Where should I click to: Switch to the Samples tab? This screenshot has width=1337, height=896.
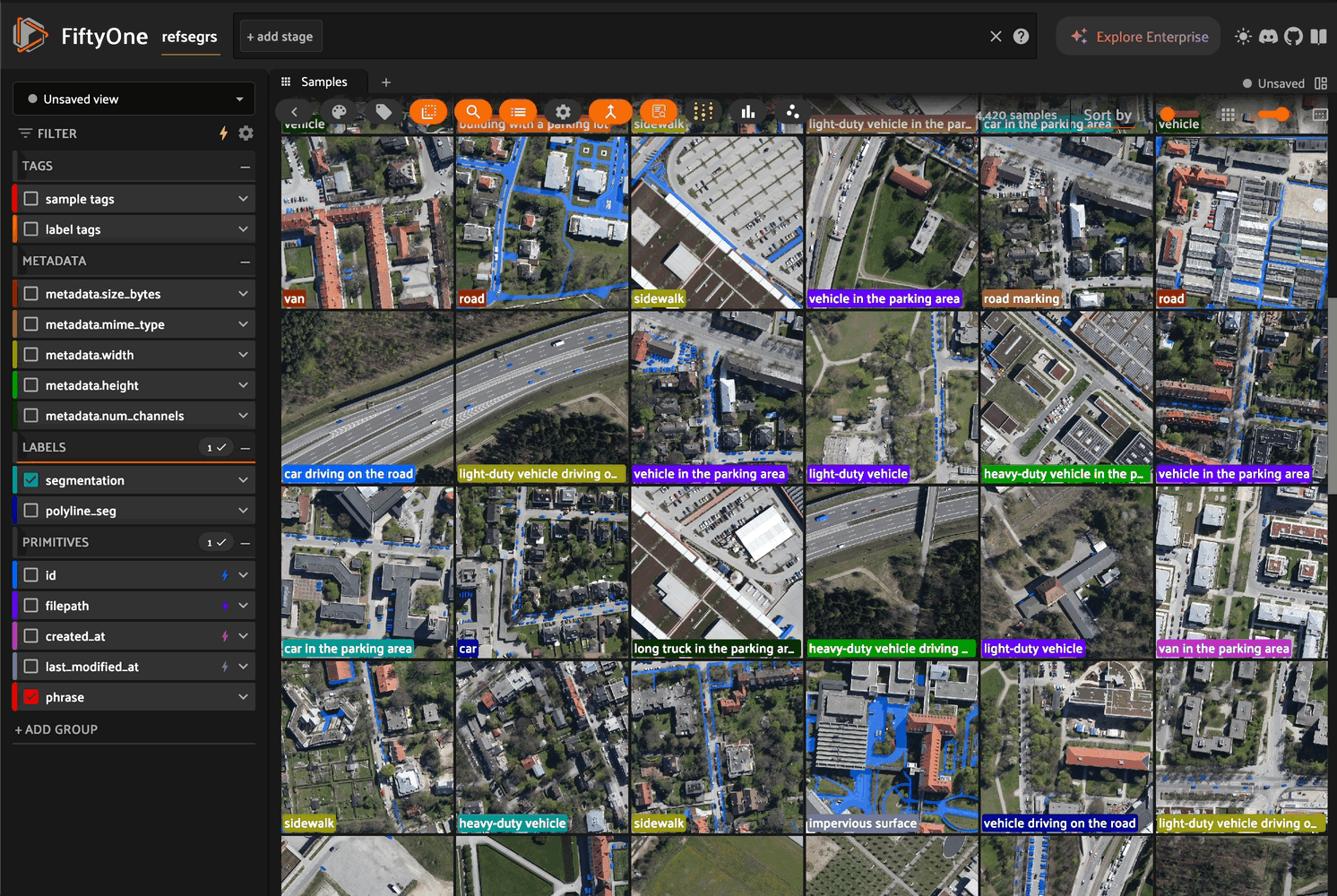coord(323,82)
